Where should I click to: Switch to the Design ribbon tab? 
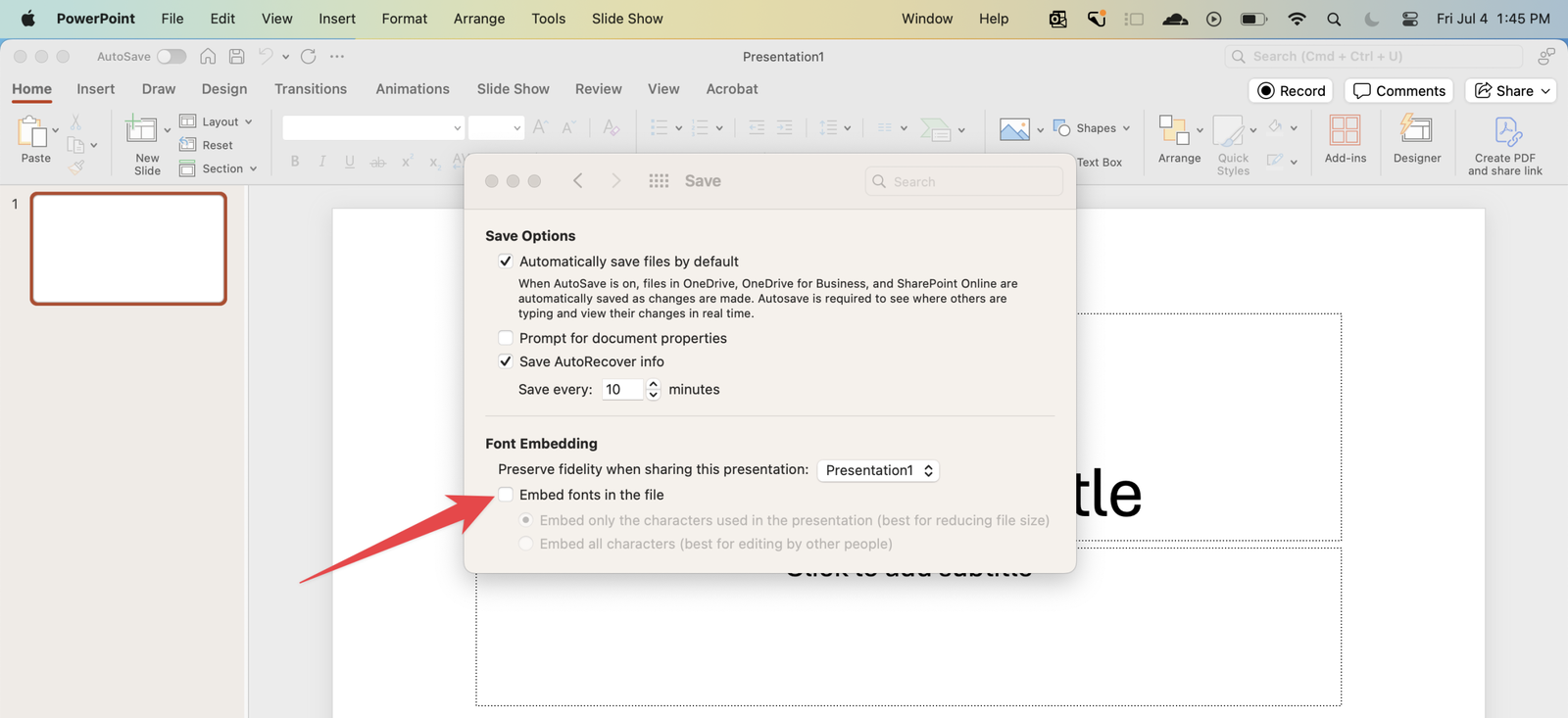pyautogui.click(x=224, y=89)
